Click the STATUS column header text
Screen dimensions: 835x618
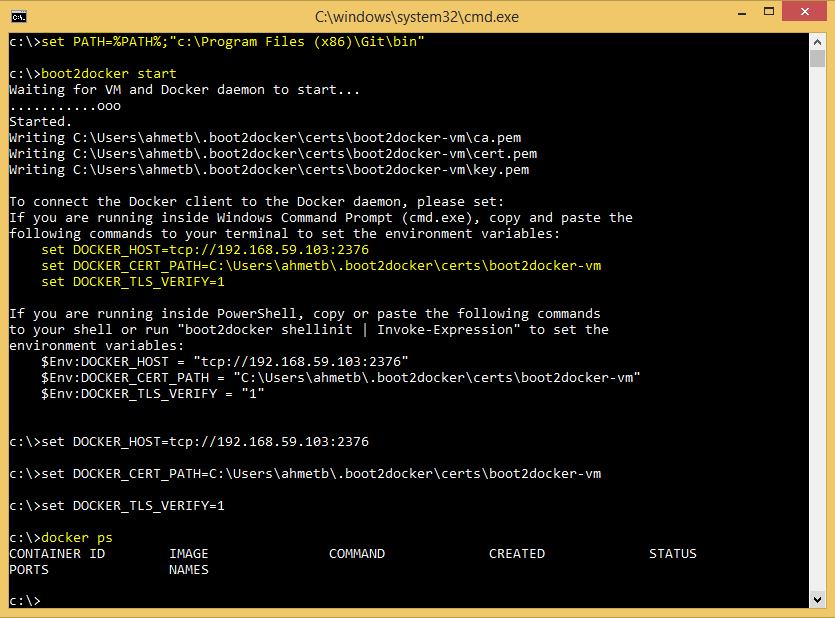click(672, 553)
